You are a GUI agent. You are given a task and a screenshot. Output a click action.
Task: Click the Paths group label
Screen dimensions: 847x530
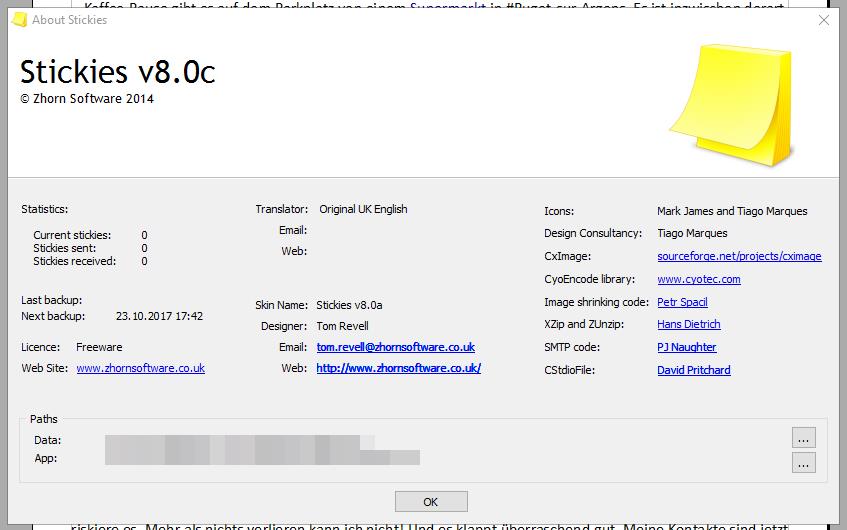coord(44,419)
